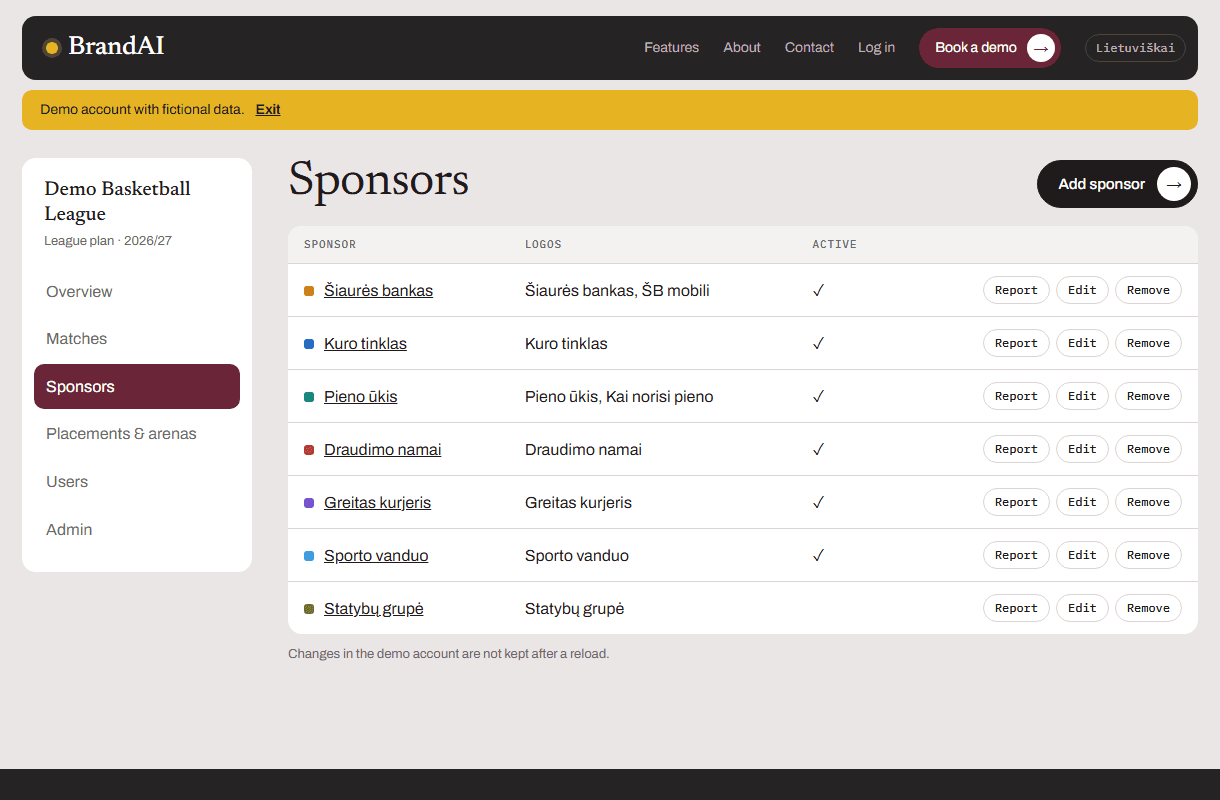Screen dimensions: 1220x800
Task: View Report for Šiaurės bankas
Action: coord(1016,290)
